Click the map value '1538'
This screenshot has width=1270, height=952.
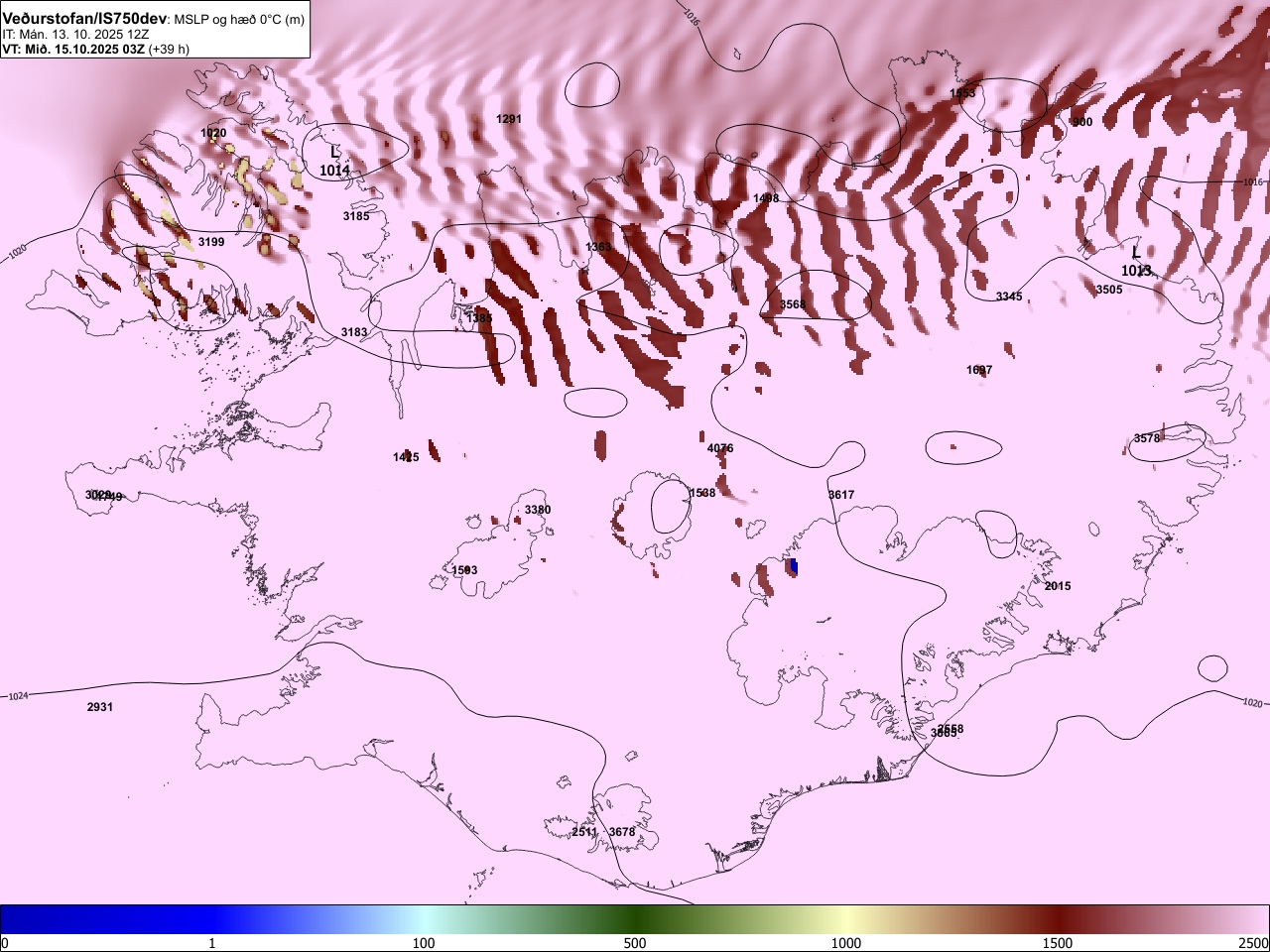click(702, 493)
